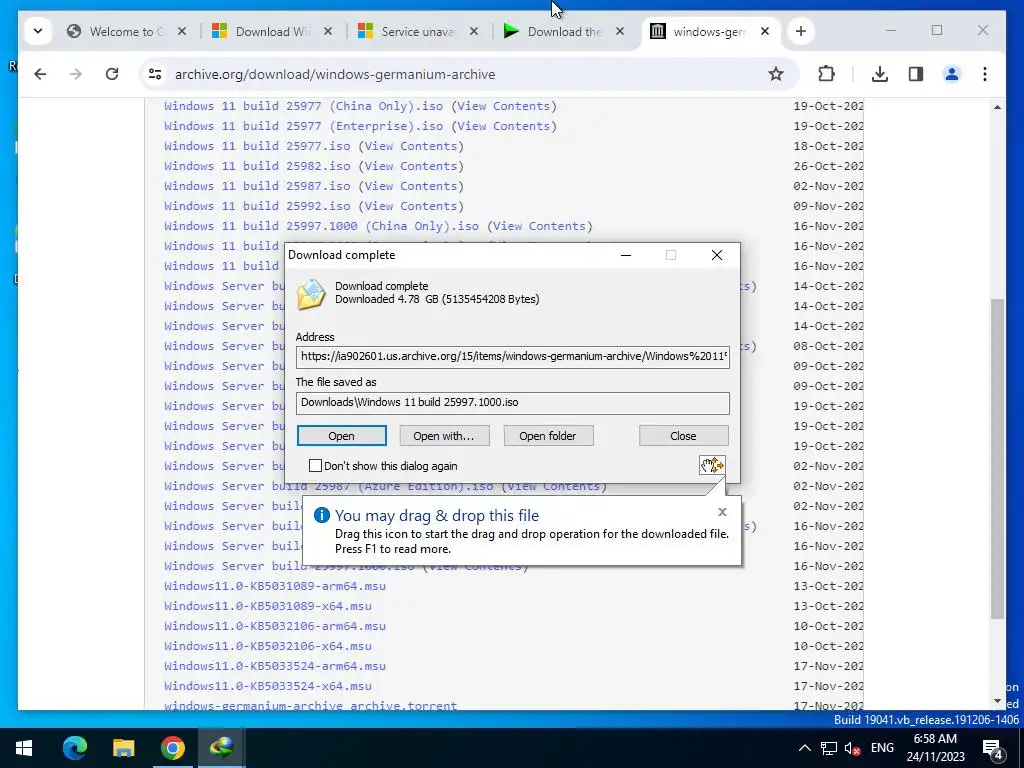View Contents of build 25992.iso
This screenshot has width=1024, height=768.
click(411, 206)
